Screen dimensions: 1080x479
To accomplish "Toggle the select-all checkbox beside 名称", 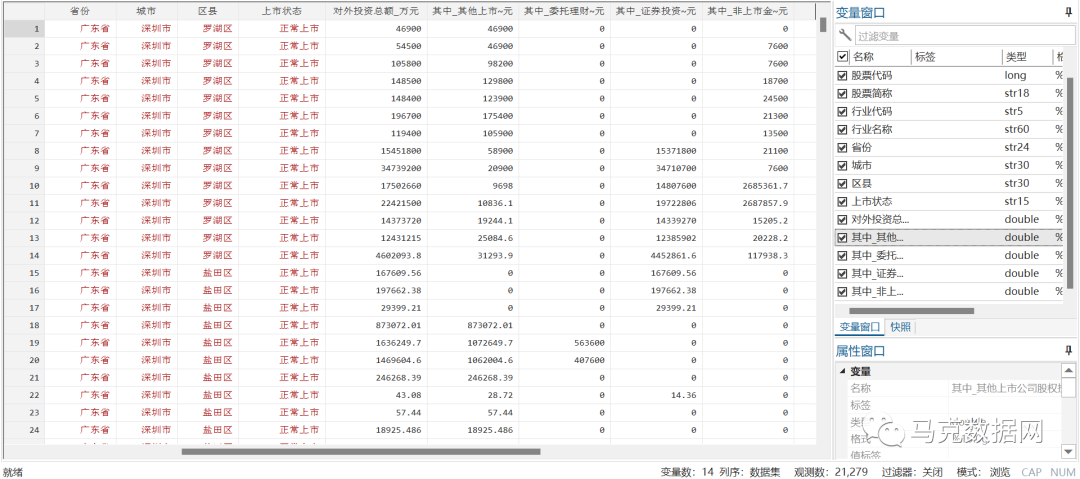I will (x=842, y=57).
